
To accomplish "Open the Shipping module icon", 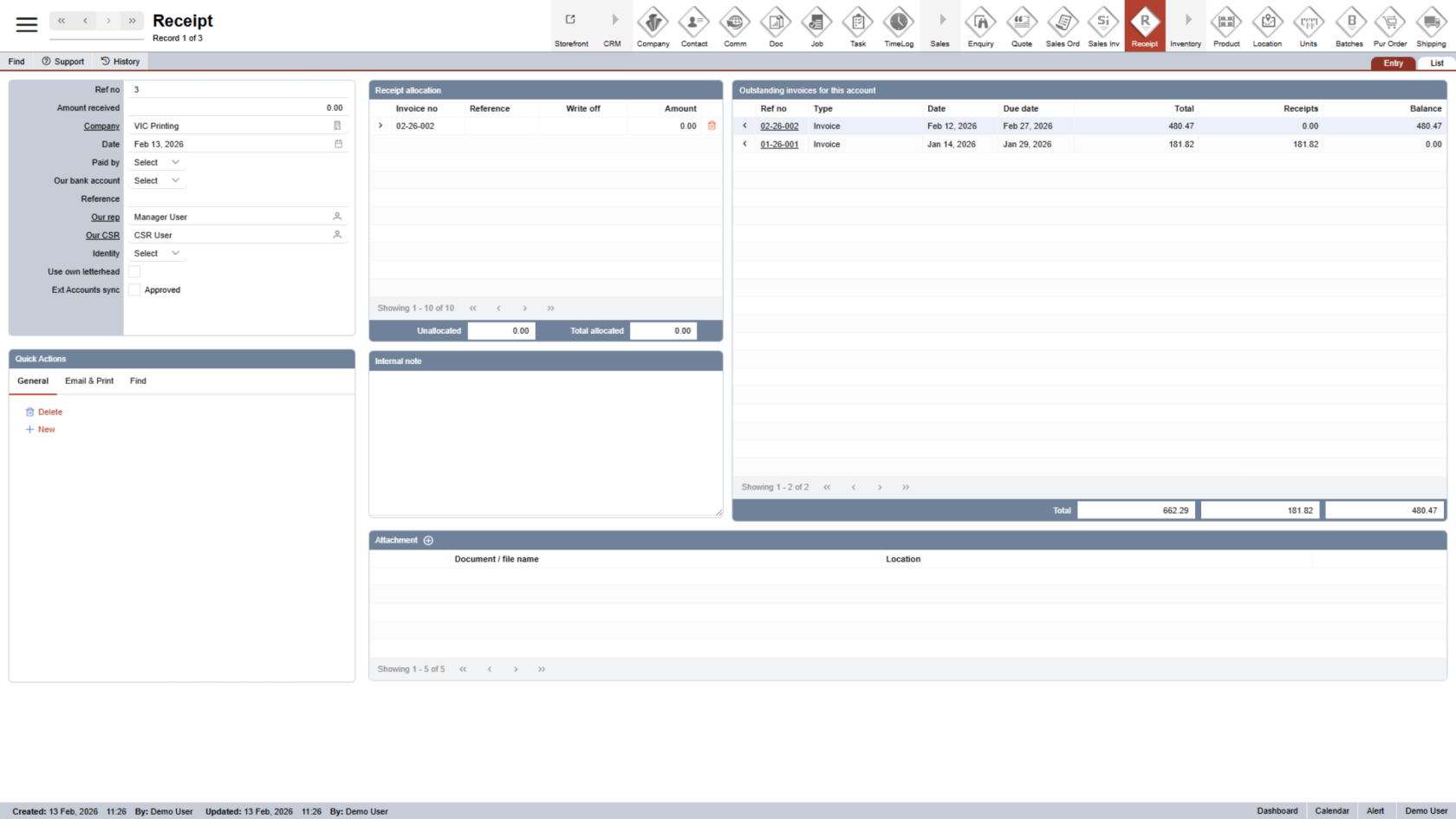I will tap(1431, 26).
